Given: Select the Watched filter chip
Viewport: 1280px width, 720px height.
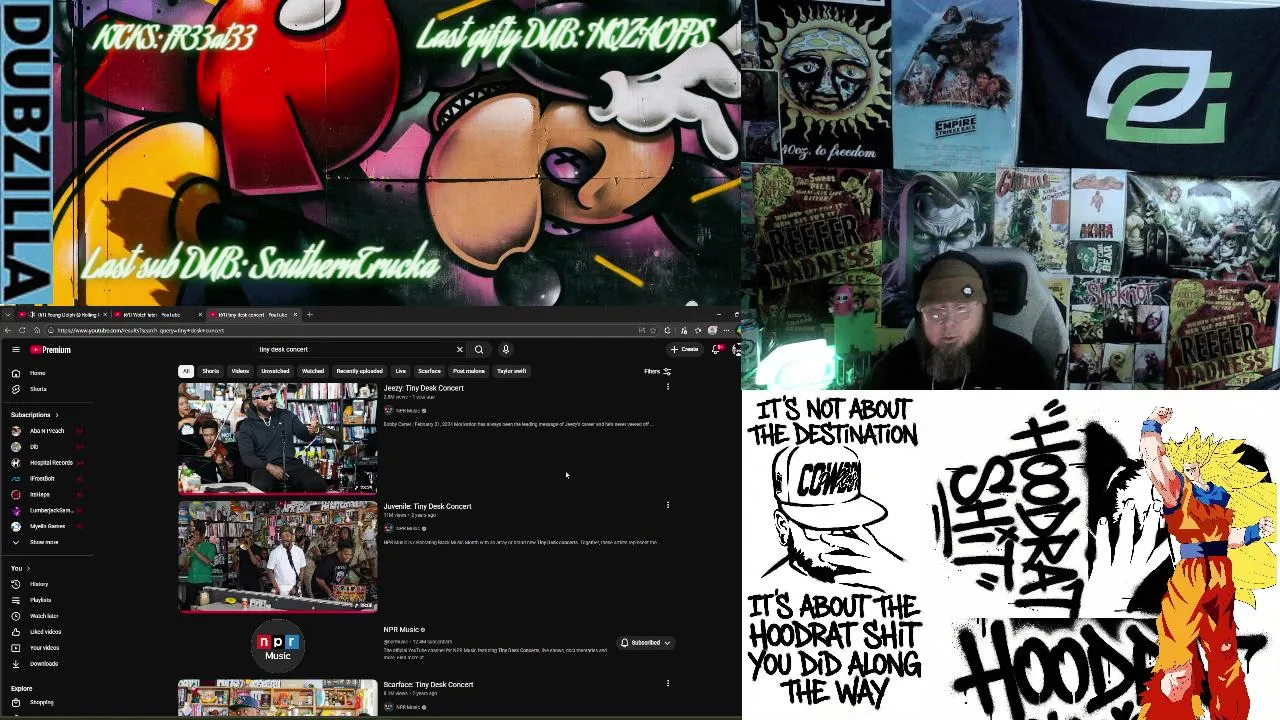Looking at the screenshot, I should [313, 371].
